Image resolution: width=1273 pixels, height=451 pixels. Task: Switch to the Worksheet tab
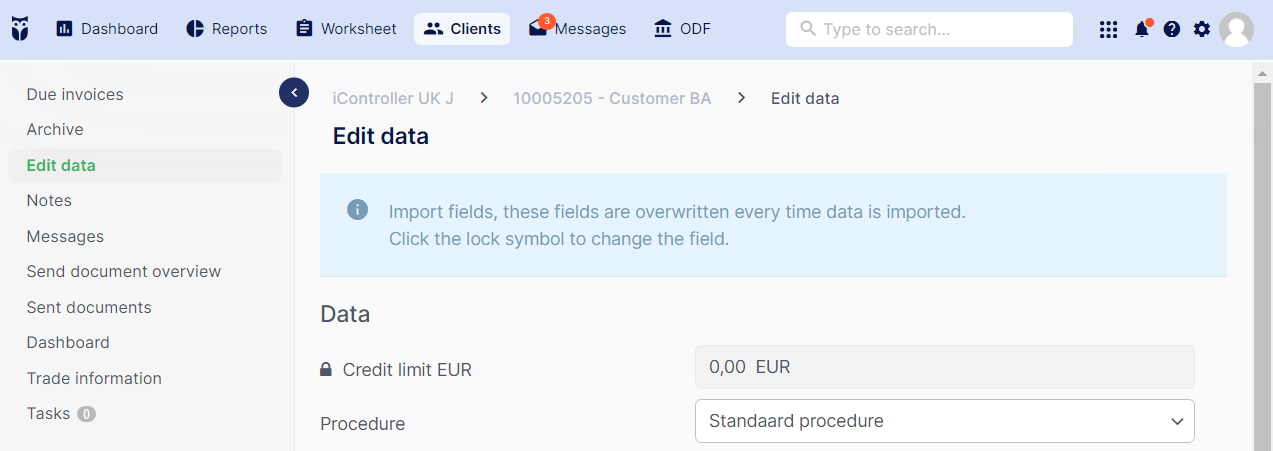pyautogui.click(x=346, y=29)
